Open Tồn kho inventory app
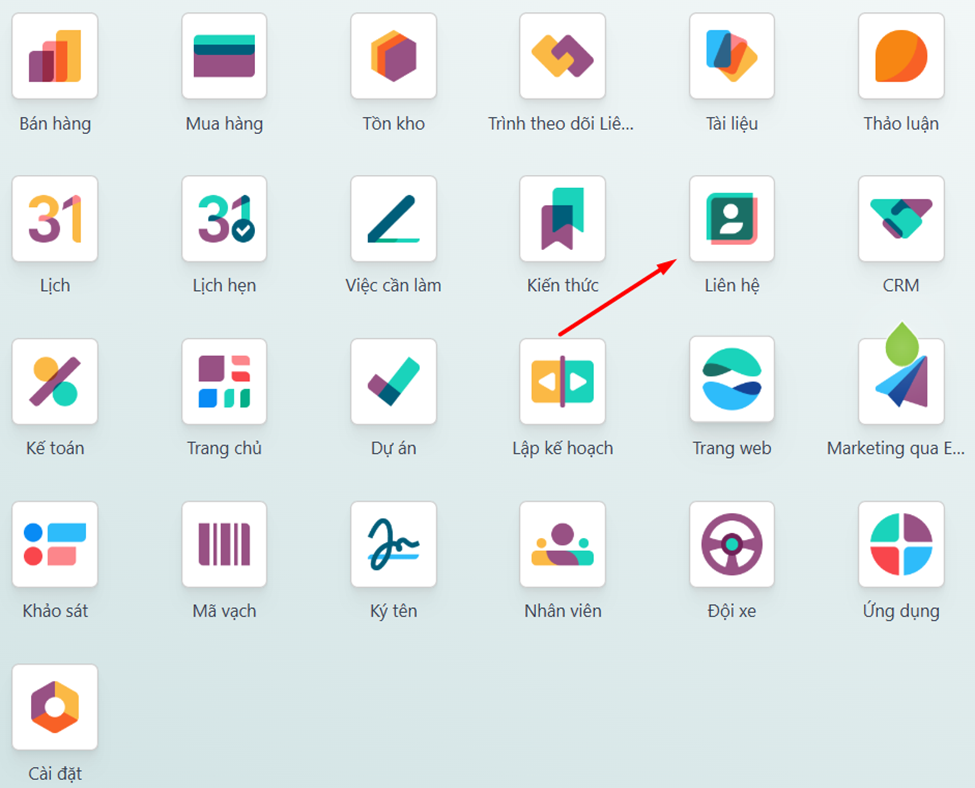The image size is (975, 788). [x=393, y=56]
